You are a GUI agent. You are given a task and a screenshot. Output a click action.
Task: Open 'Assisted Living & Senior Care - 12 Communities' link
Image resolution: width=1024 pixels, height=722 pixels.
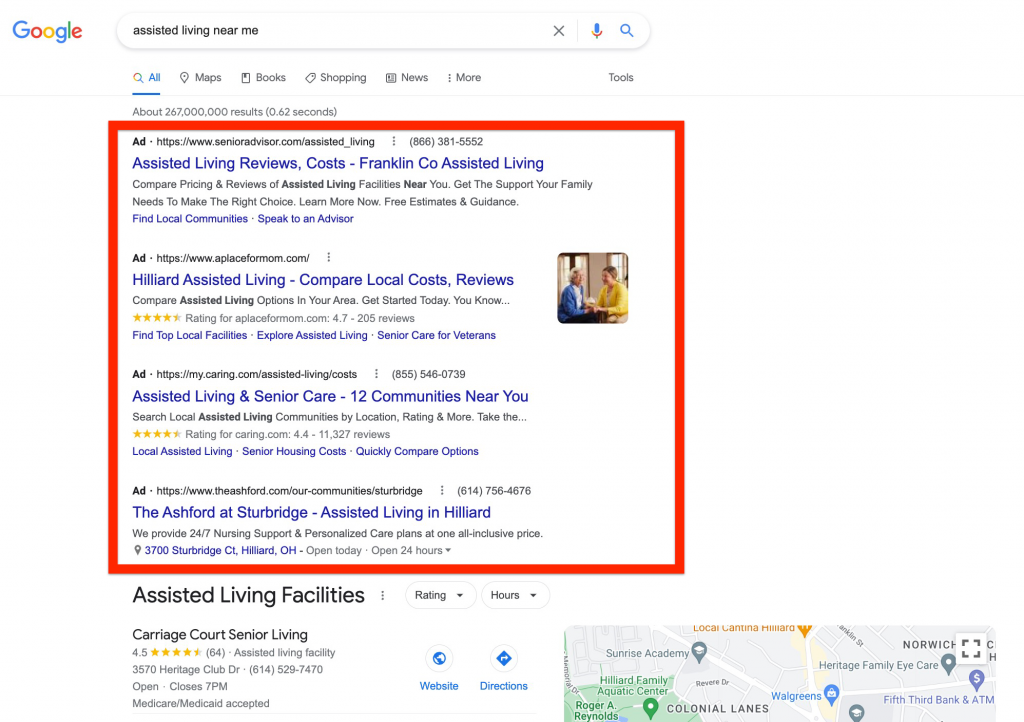330,396
